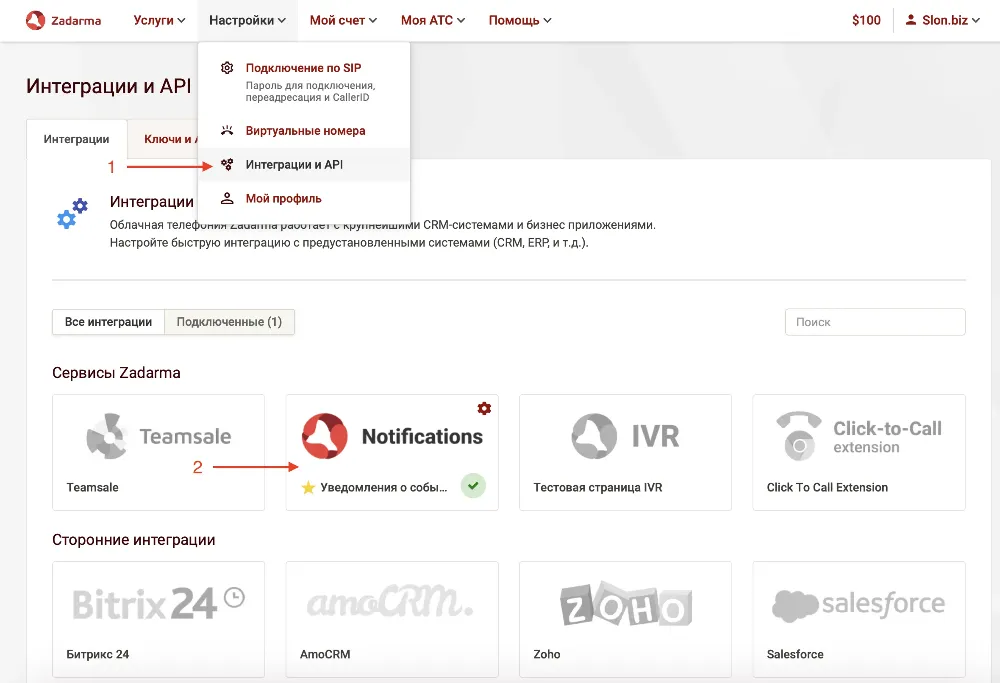Click Тестовая страница IVR label
This screenshot has height=683, width=1000.
tap(598, 487)
